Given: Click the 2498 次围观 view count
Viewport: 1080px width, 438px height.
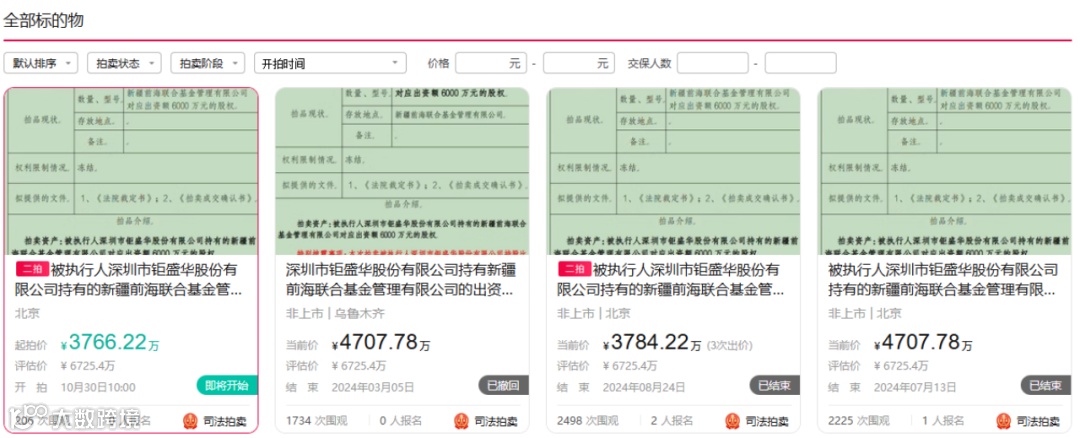Looking at the screenshot, I should click(587, 421).
